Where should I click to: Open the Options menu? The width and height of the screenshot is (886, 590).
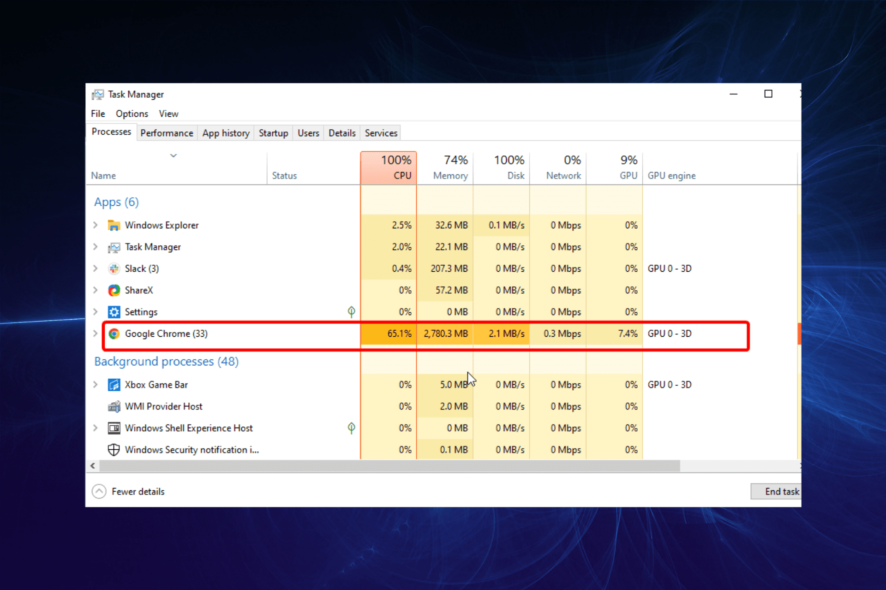point(132,114)
